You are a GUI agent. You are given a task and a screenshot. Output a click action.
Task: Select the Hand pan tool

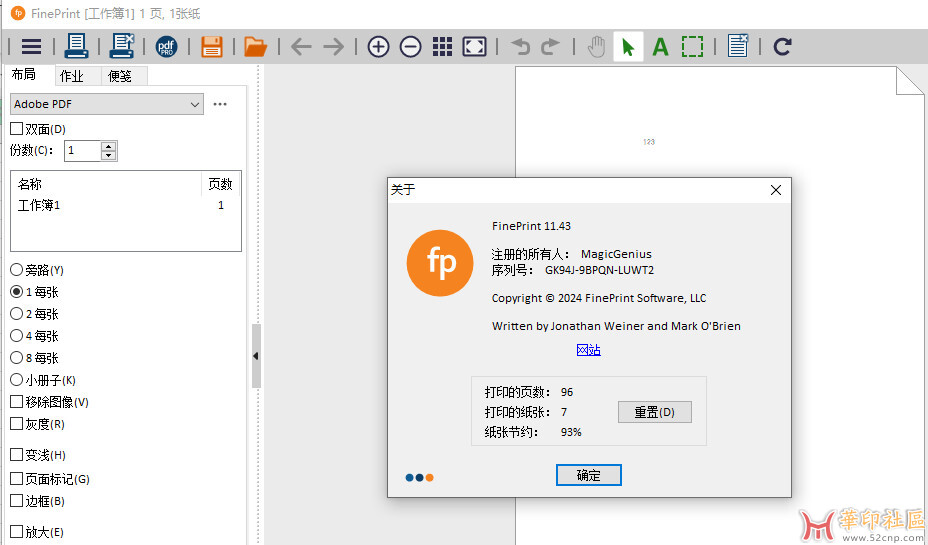[597, 47]
